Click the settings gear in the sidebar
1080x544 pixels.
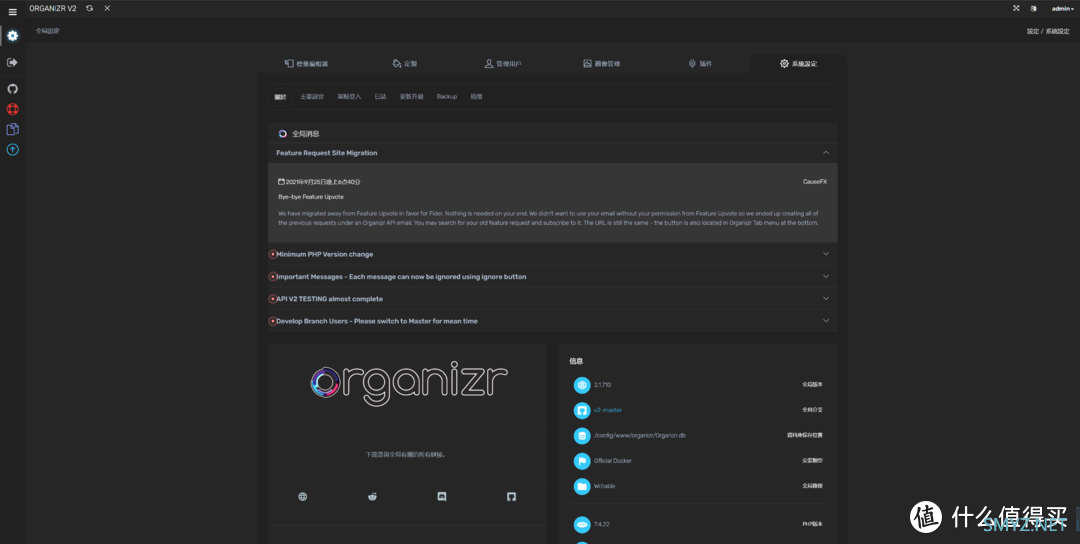click(x=12, y=36)
